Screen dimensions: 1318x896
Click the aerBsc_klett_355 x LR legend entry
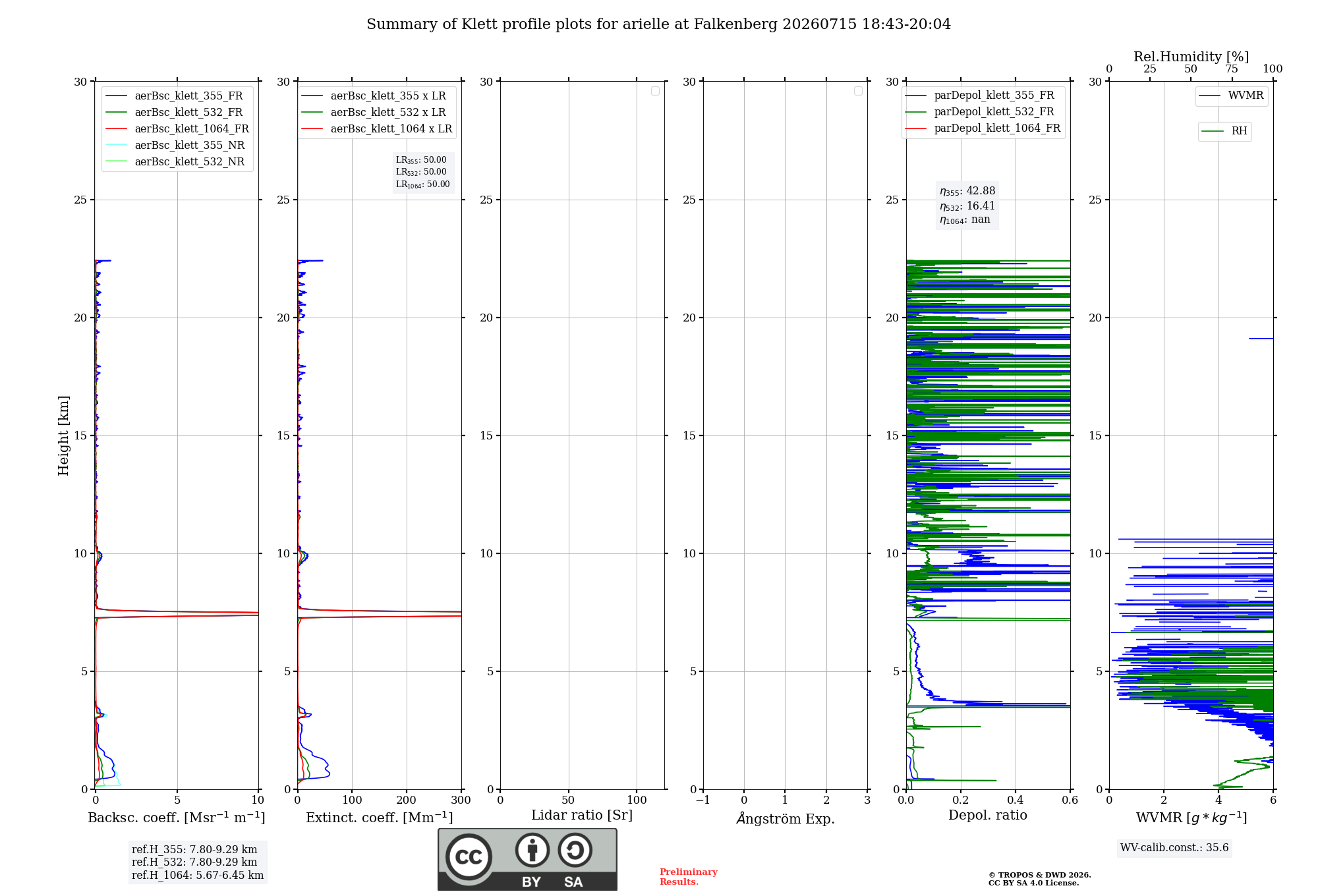click(374, 96)
